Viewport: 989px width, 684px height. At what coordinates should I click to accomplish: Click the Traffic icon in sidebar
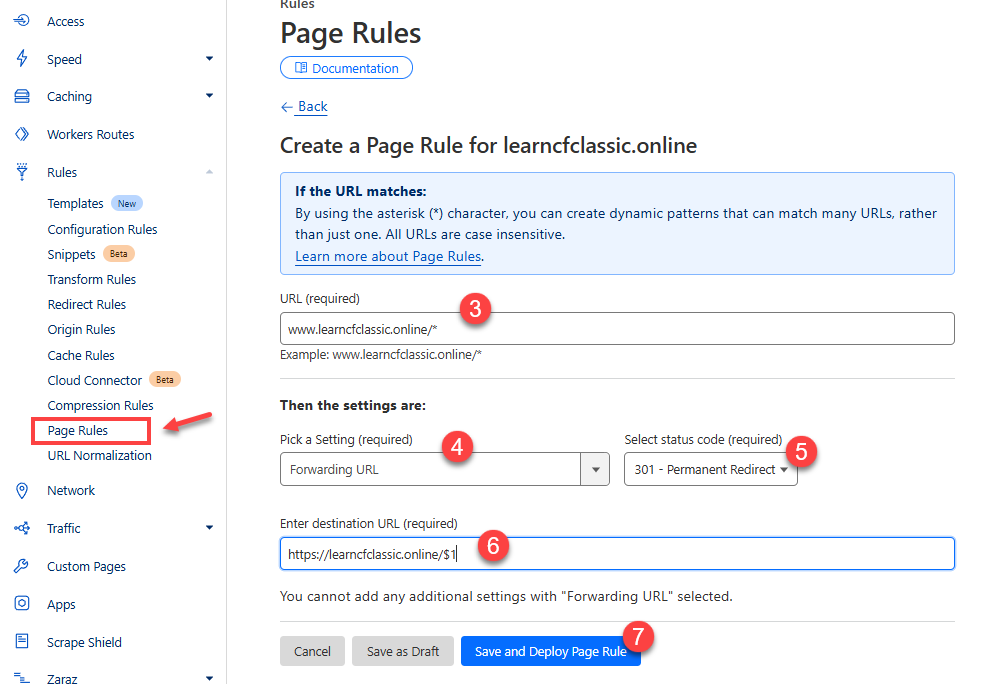[x=22, y=528]
